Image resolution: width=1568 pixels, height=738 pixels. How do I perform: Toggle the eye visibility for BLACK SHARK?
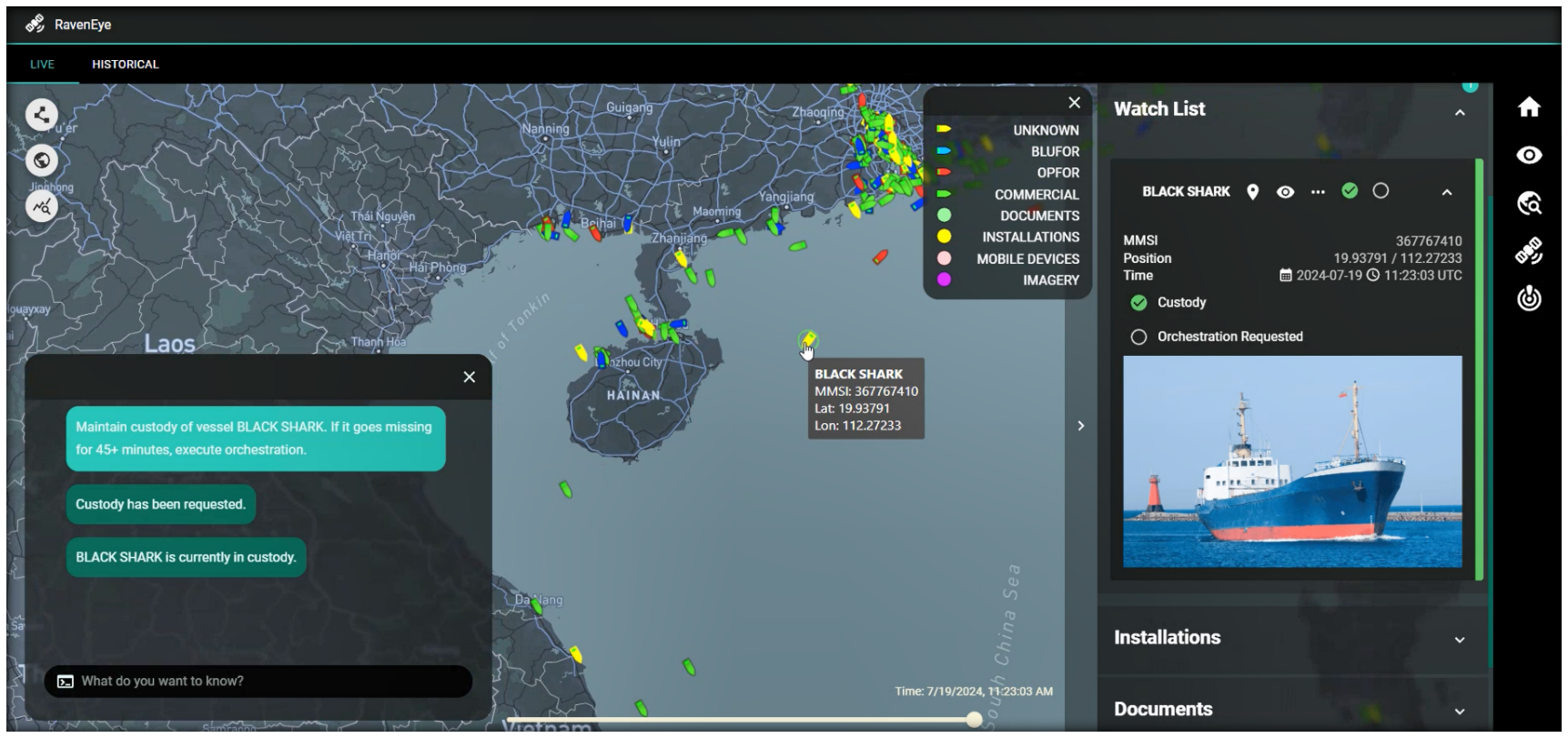point(1285,192)
